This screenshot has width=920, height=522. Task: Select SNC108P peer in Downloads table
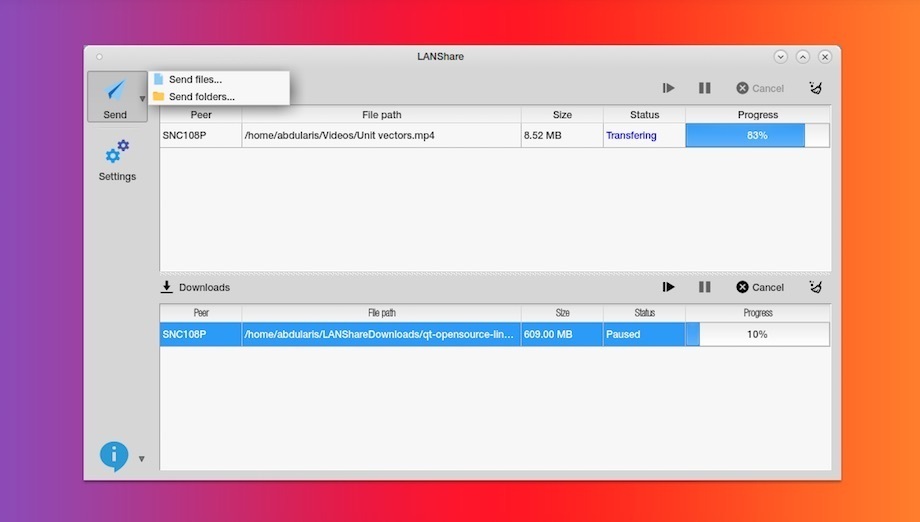[201, 334]
